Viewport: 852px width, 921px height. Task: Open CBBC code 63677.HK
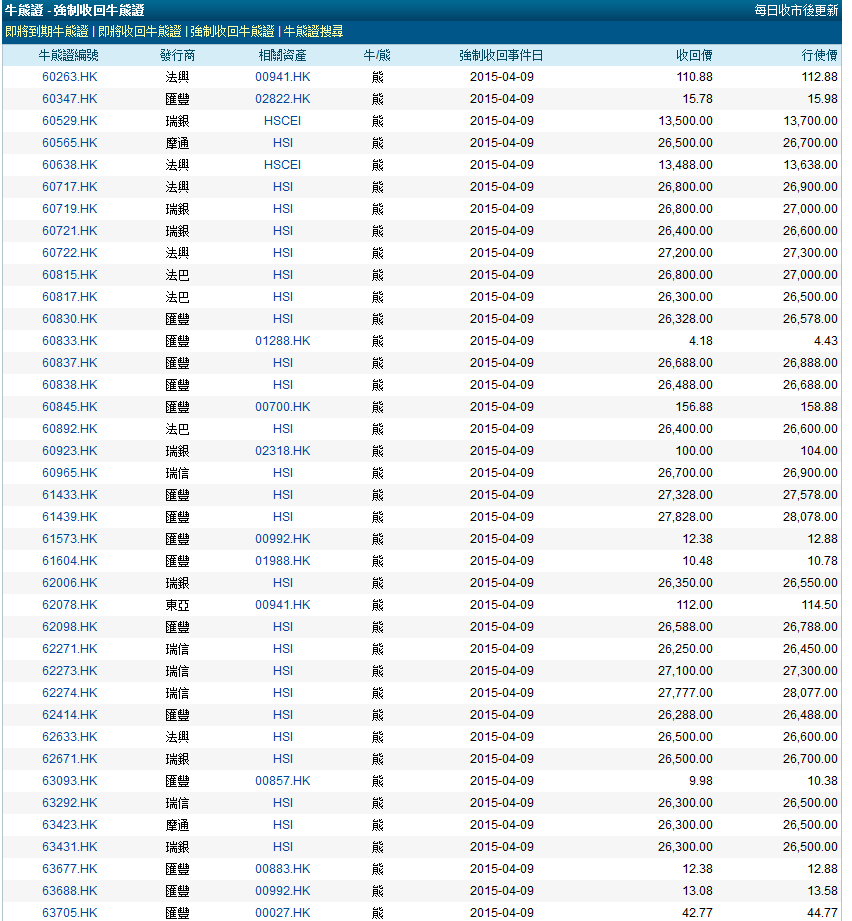pyautogui.click(x=70, y=869)
